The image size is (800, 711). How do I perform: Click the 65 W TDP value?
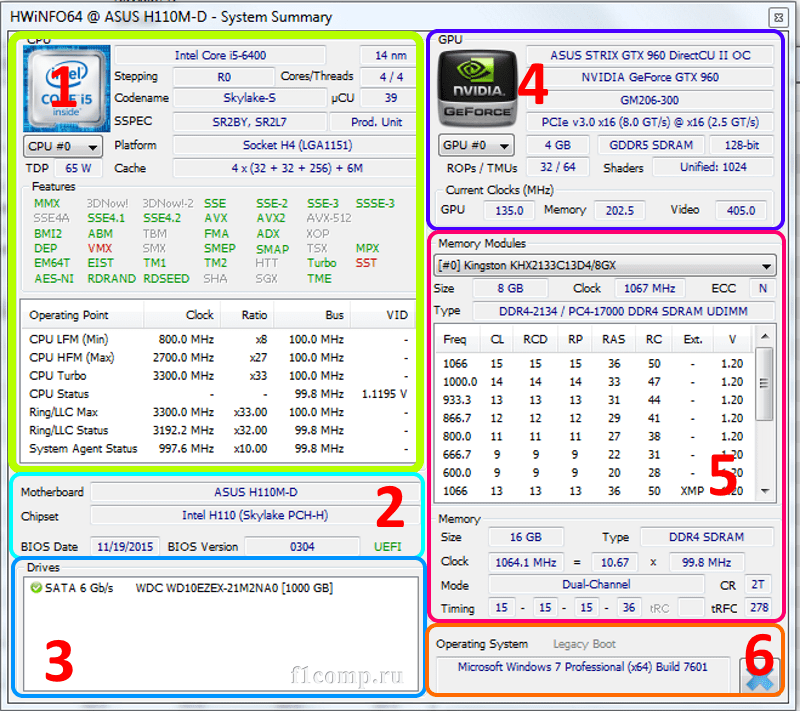pos(78,168)
